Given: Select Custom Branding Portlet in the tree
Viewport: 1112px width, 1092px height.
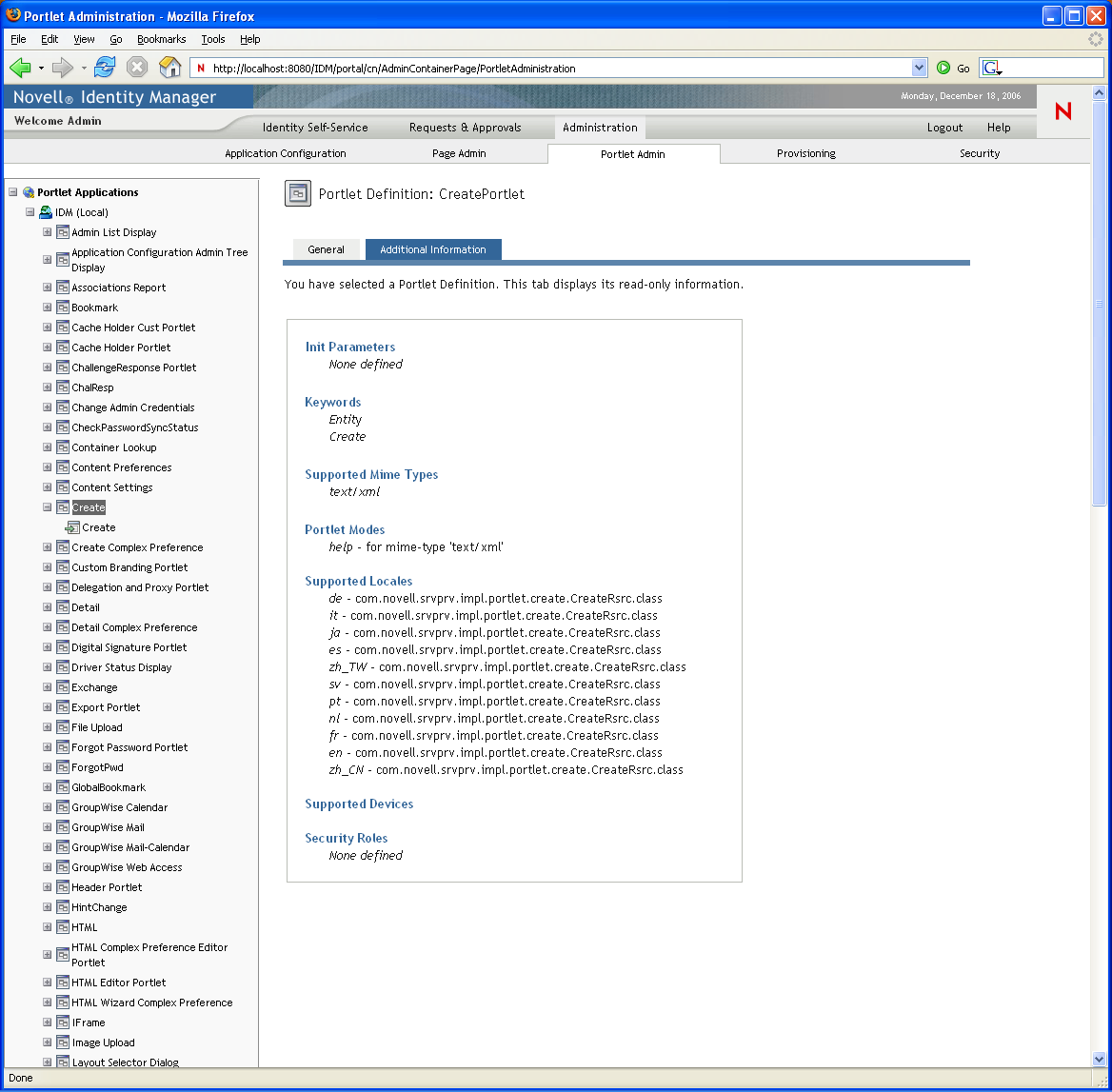Looking at the screenshot, I should [x=129, y=567].
